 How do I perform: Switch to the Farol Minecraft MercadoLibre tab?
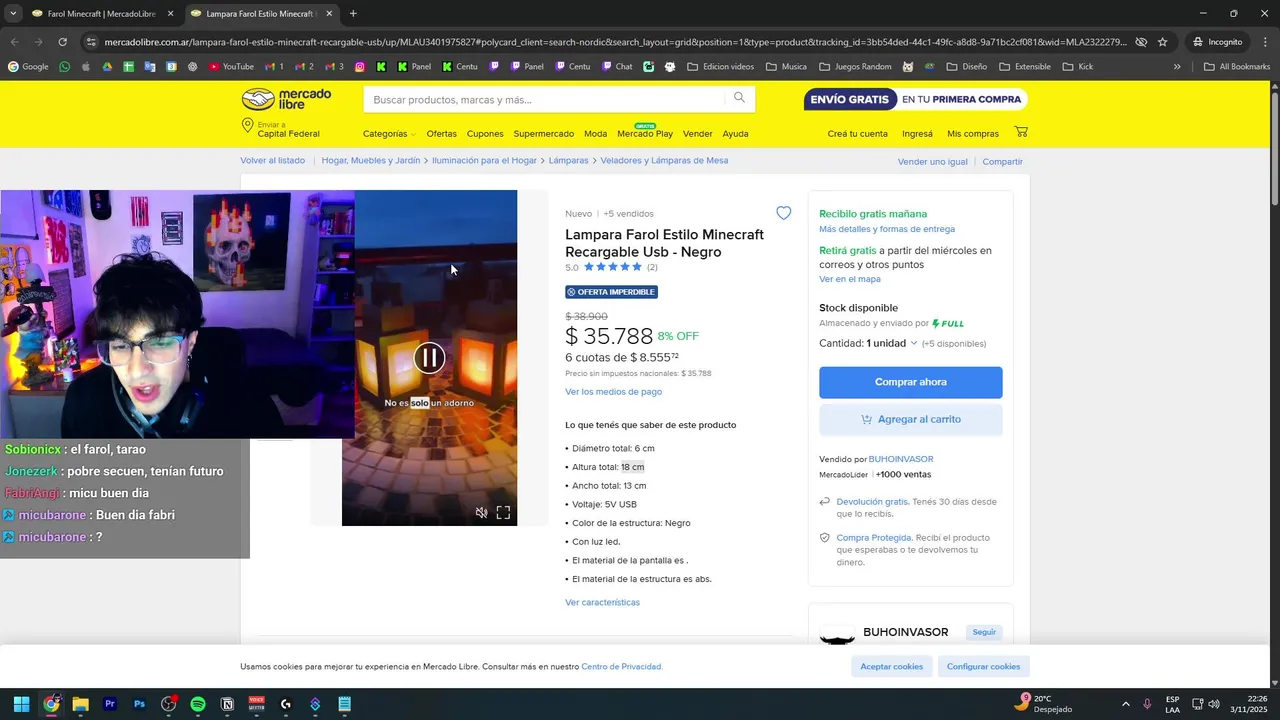[x=102, y=14]
